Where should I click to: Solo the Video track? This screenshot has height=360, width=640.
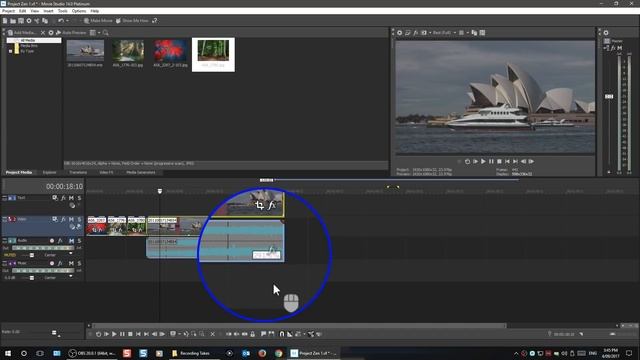[x=79, y=220]
